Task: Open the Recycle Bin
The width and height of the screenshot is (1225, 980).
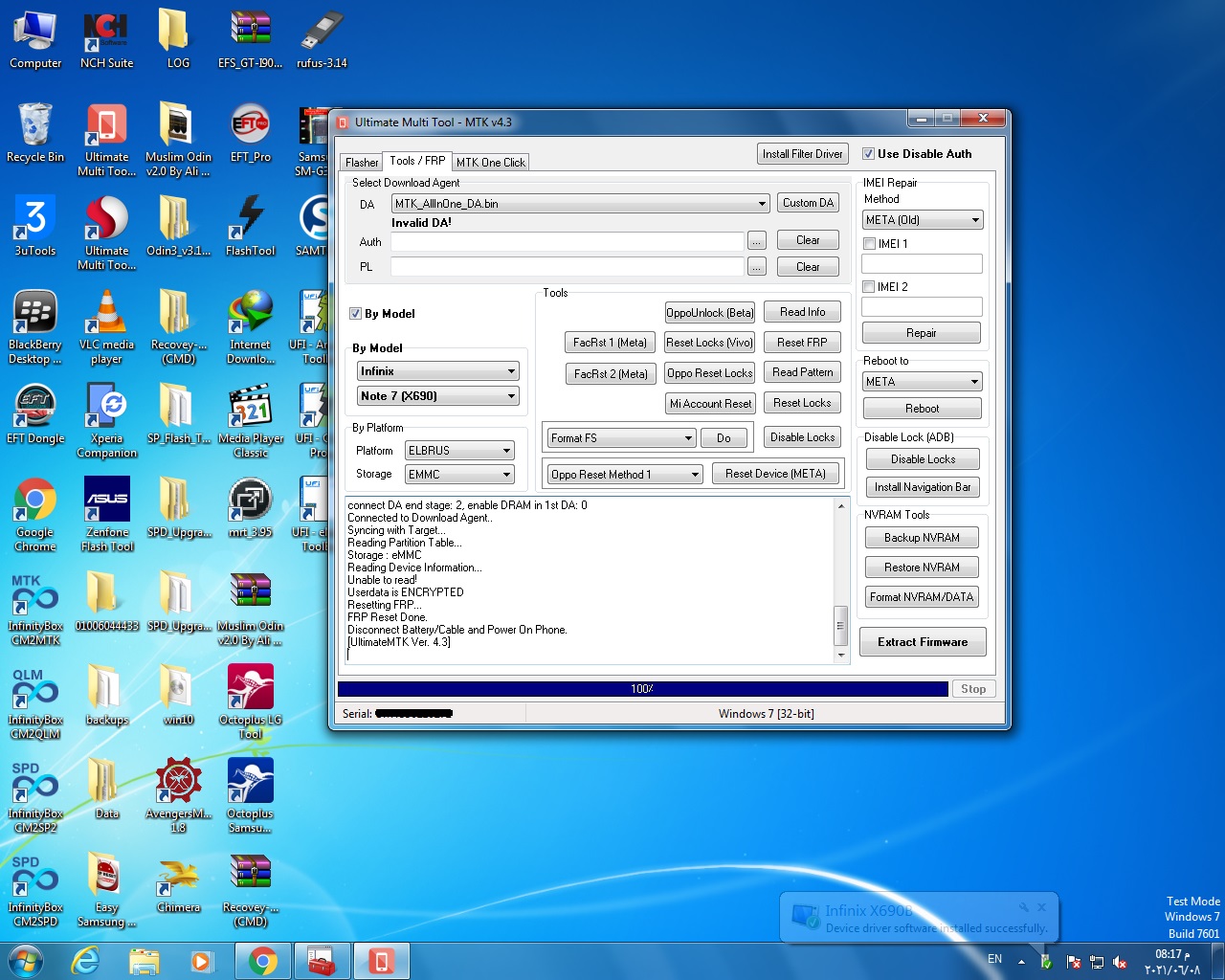Action: pos(35,133)
